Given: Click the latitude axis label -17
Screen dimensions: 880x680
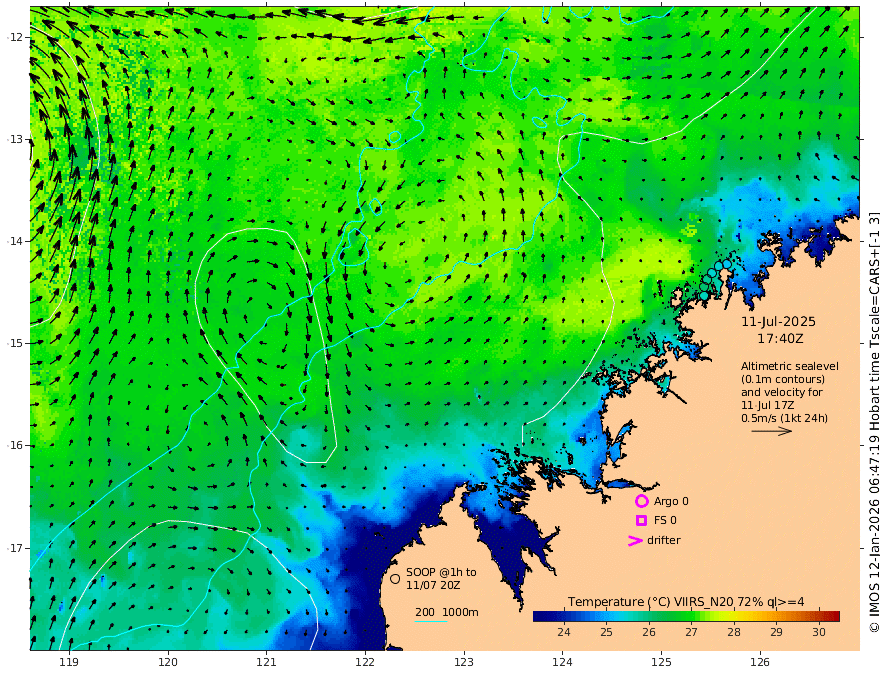Looking at the screenshot, I should tap(15, 548).
